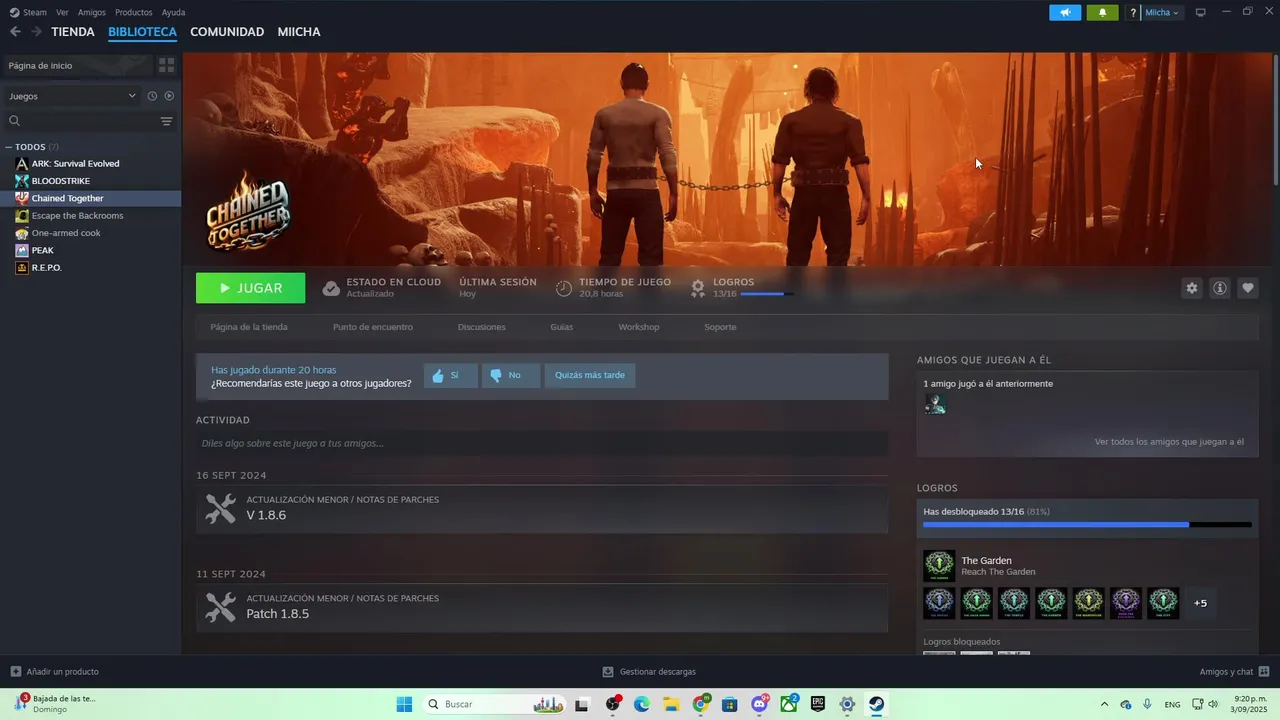Open the game info icon
This screenshot has width=1280, height=720.
tap(1219, 288)
